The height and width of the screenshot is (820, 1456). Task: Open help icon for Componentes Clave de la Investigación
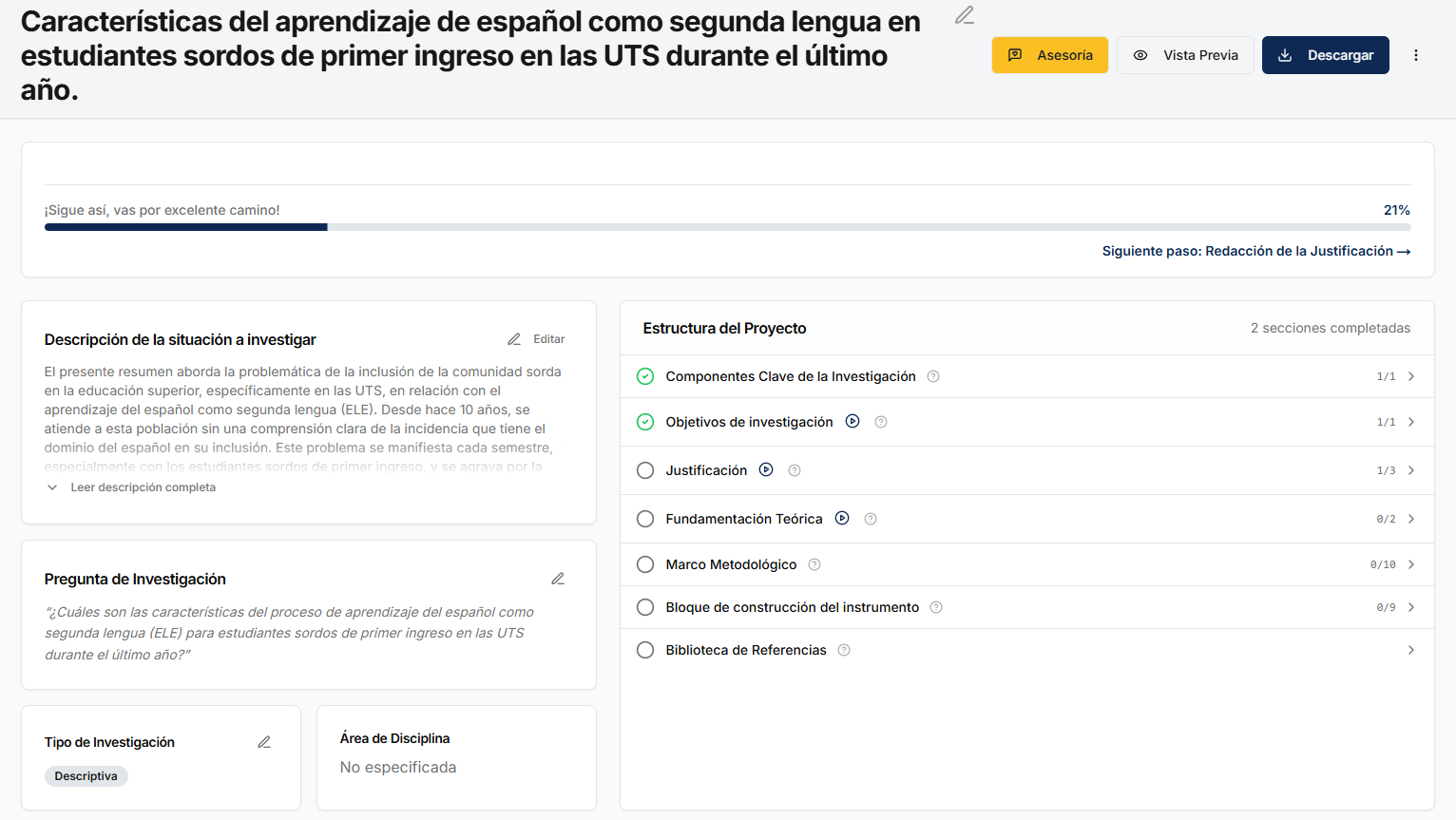(x=933, y=376)
